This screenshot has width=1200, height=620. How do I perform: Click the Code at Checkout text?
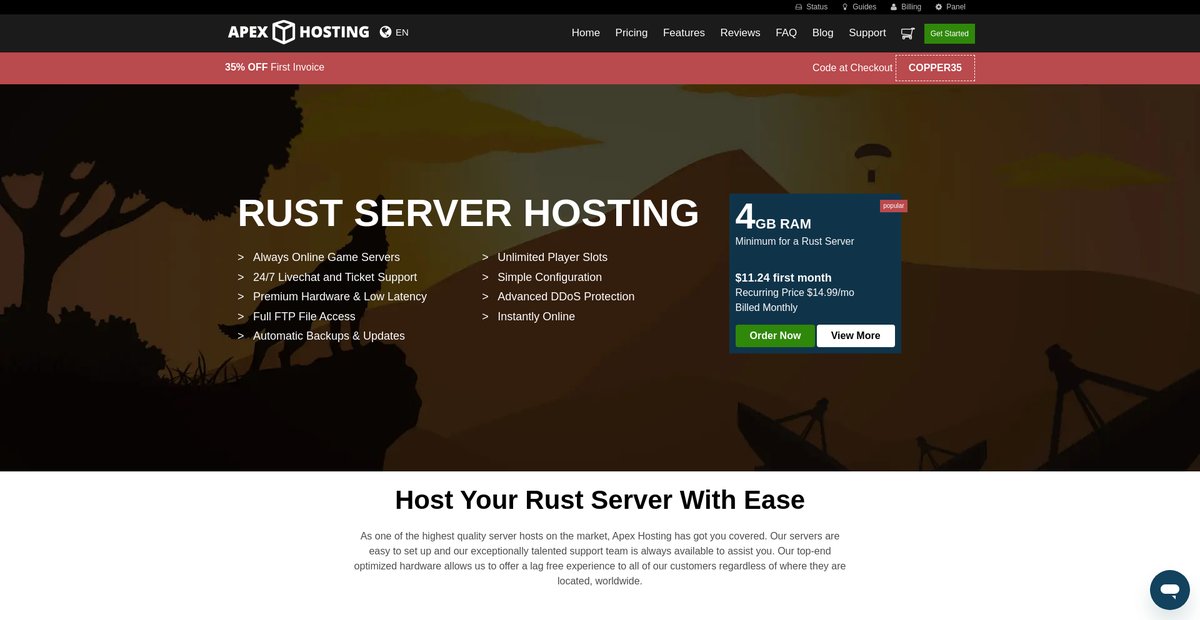[x=852, y=68]
